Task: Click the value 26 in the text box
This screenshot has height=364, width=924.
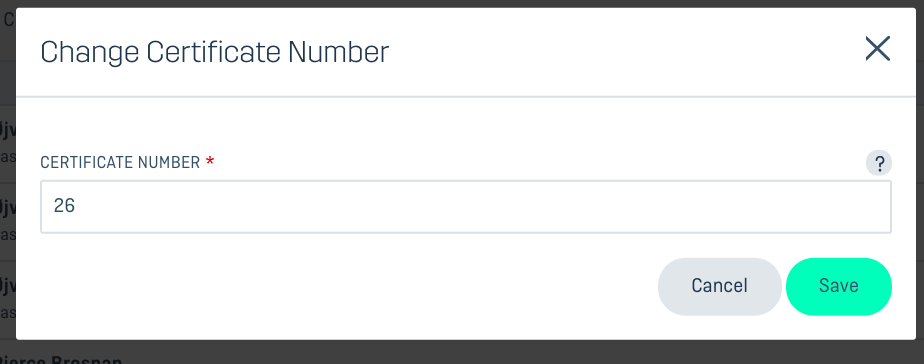Action: [x=64, y=206]
